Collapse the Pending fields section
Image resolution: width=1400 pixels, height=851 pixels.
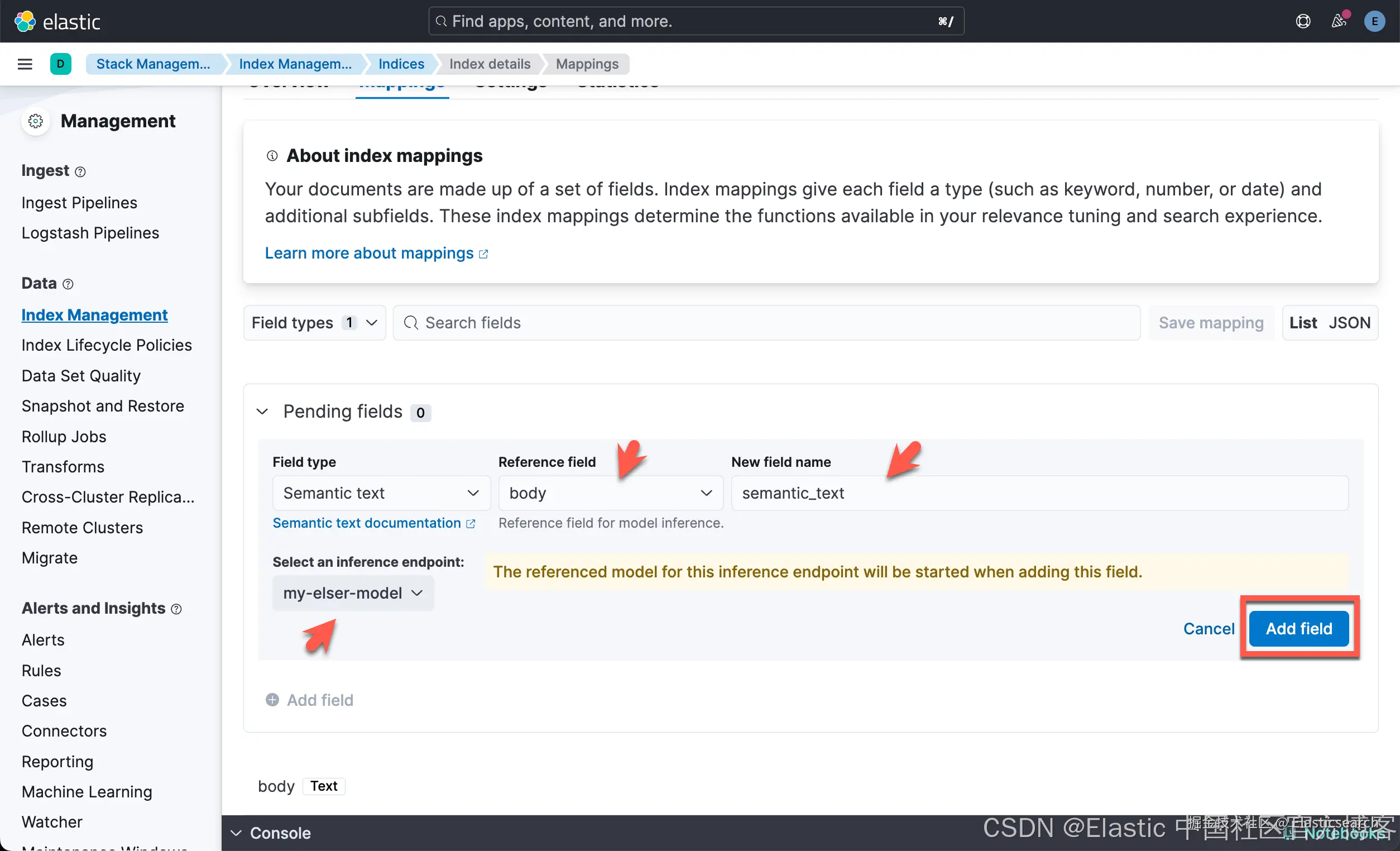(x=262, y=412)
